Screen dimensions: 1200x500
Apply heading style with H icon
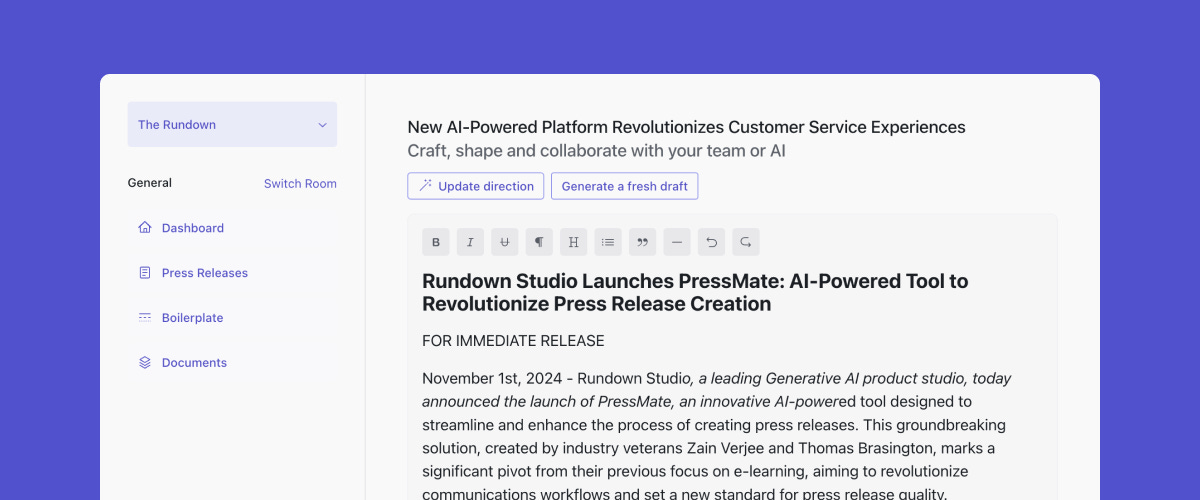573,242
